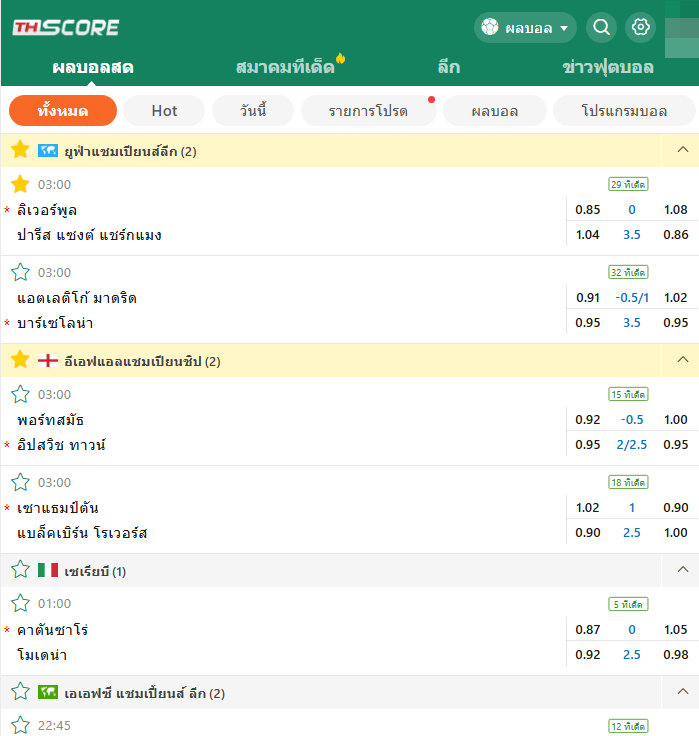
Task: Click the 29 tips badge on Liverpool match
Action: tap(628, 184)
